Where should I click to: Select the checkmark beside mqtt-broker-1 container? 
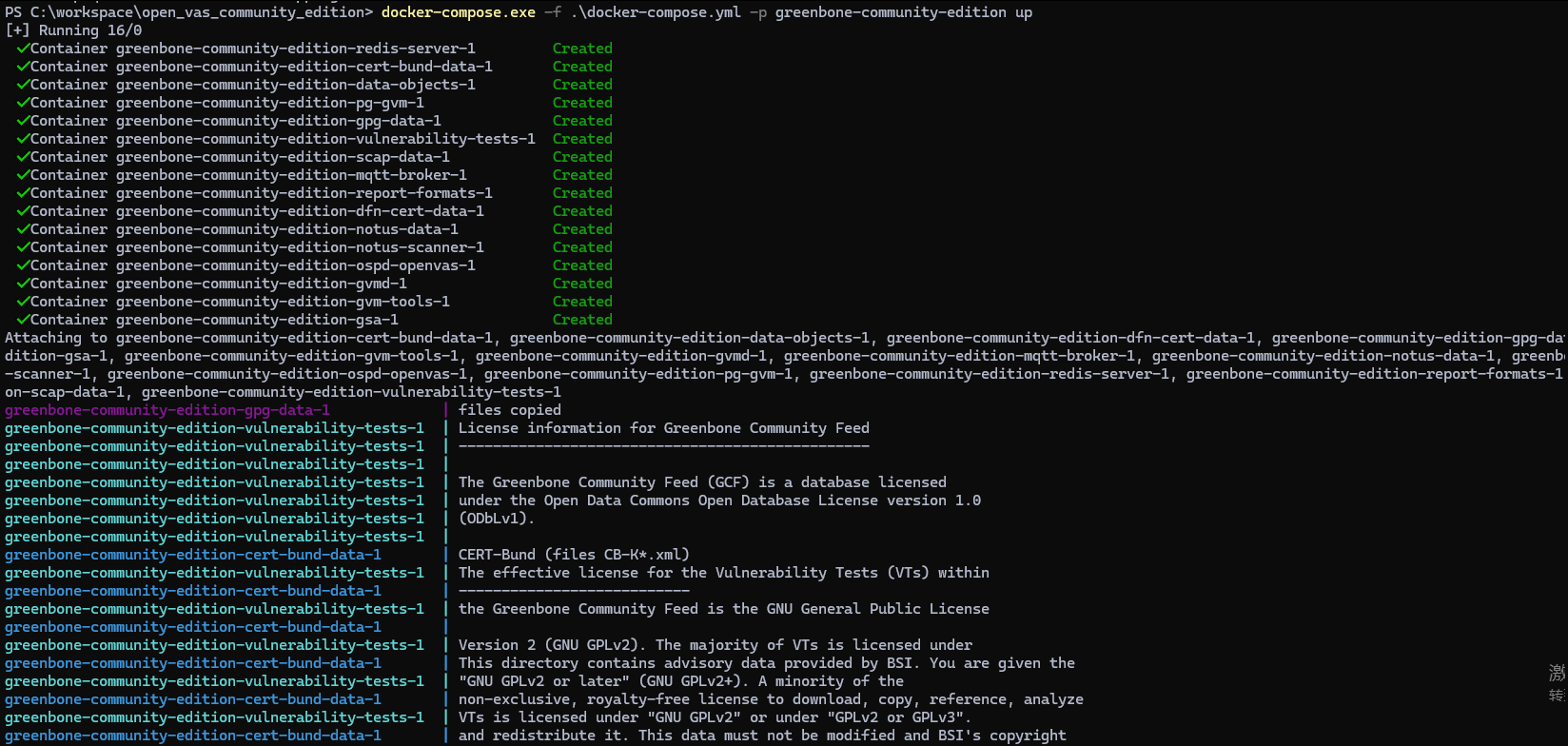click(23, 175)
